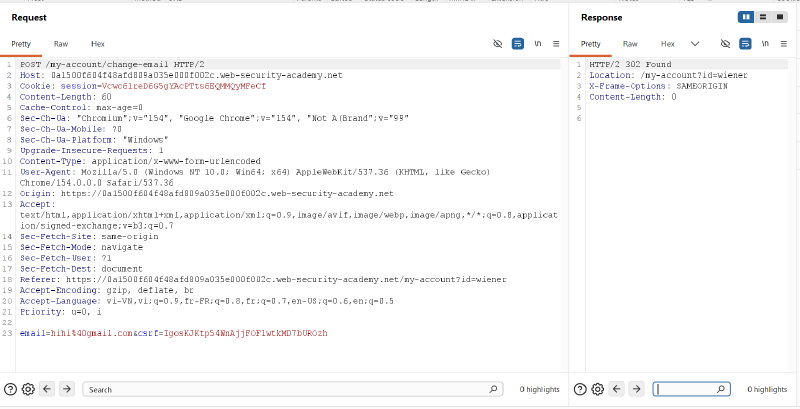Go to previous match in Response search
This screenshot has height=409, width=800.
point(617,389)
